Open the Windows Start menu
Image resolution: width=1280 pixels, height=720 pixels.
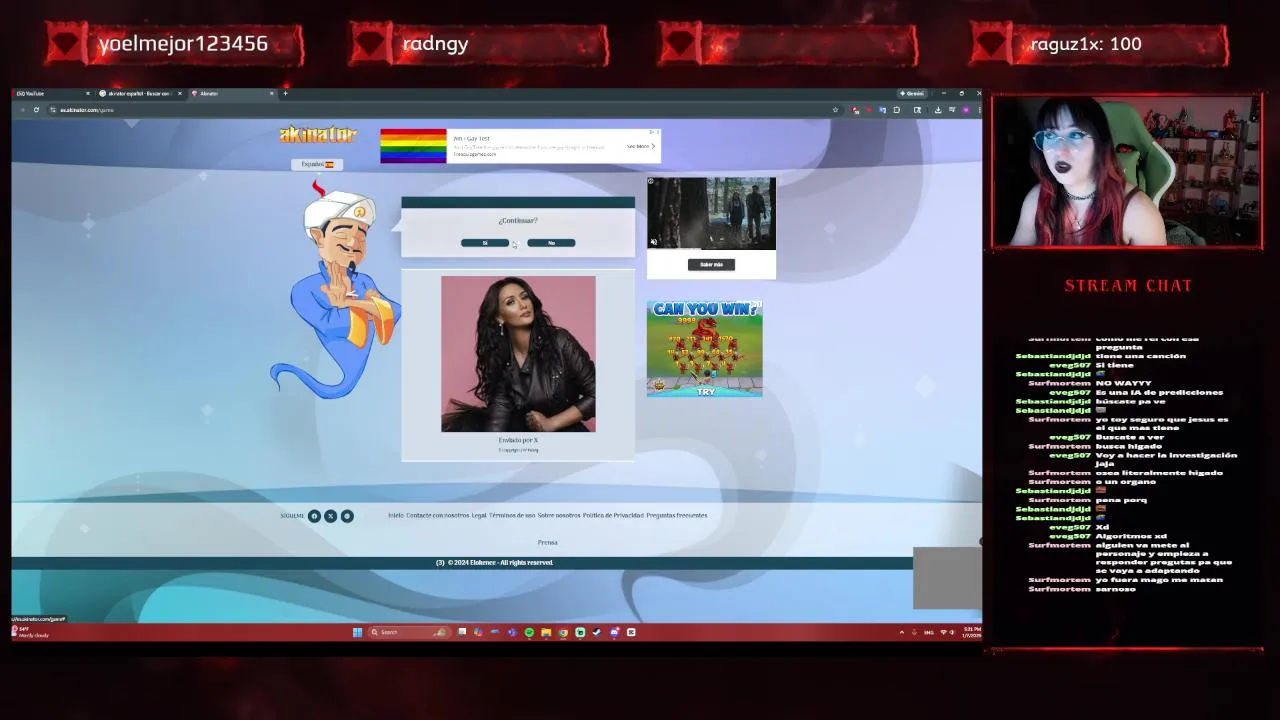pyautogui.click(x=357, y=632)
